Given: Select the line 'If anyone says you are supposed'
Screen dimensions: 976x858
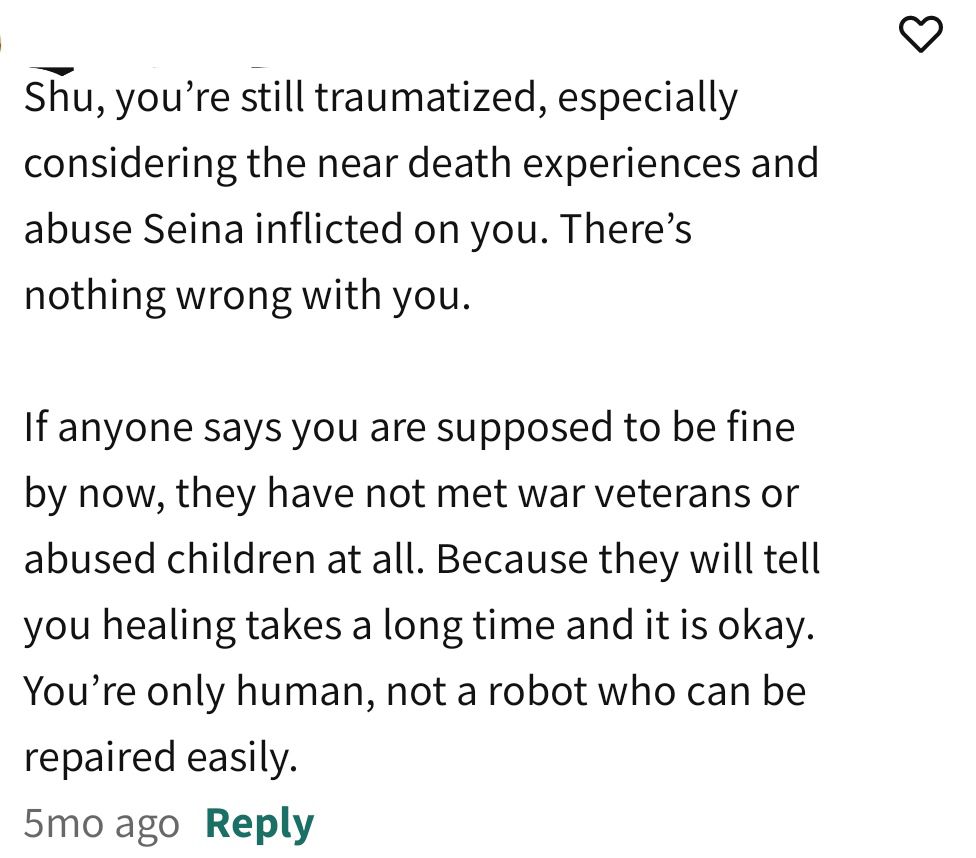Looking at the screenshot, I should [410, 428].
